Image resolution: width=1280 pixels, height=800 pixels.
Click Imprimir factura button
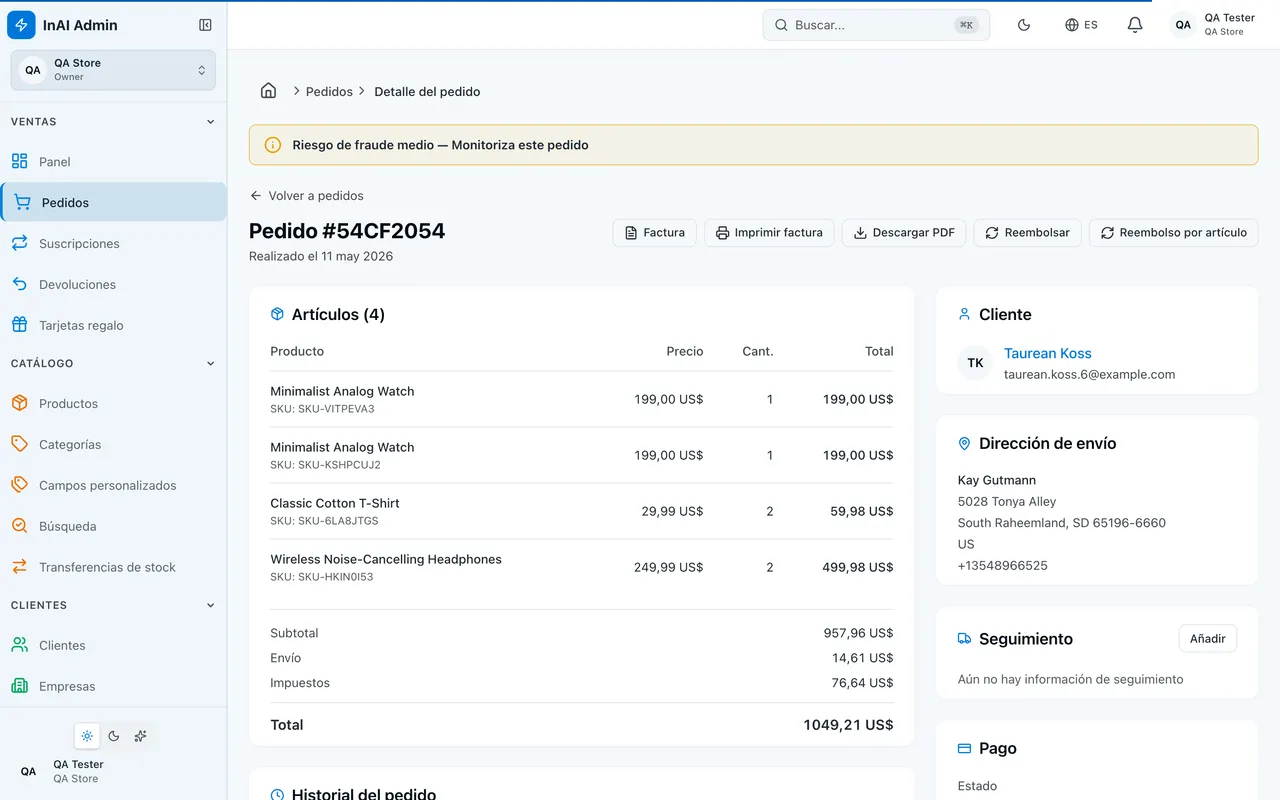(x=770, y=233)
